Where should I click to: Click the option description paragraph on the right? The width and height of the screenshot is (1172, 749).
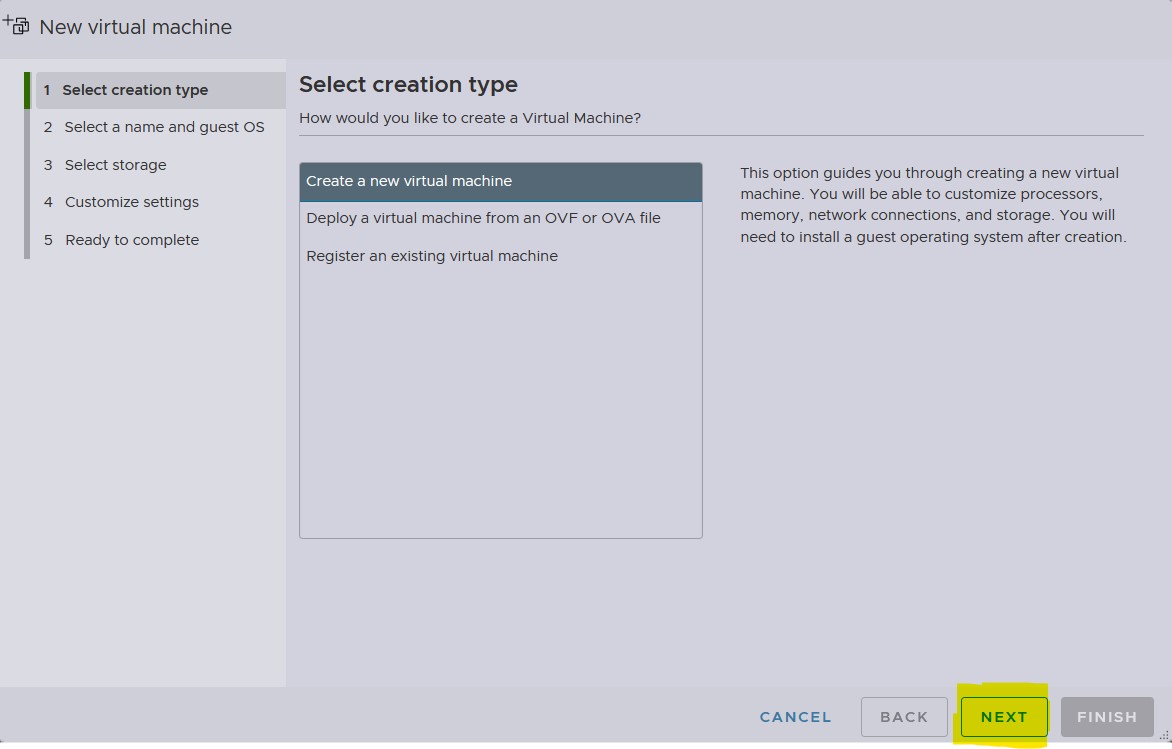click(x=933, y=205)
